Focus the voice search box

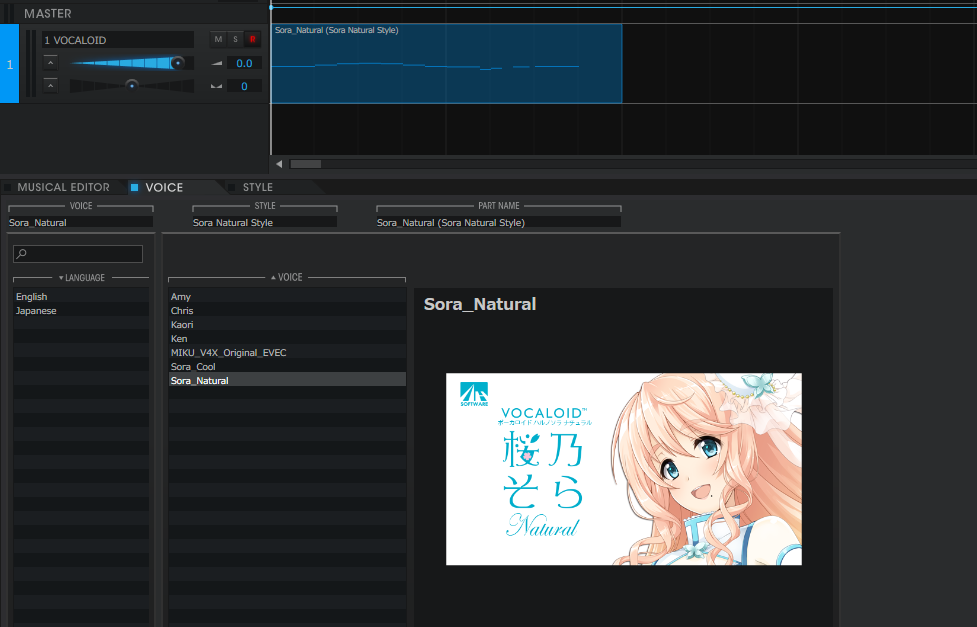[78, 254]
